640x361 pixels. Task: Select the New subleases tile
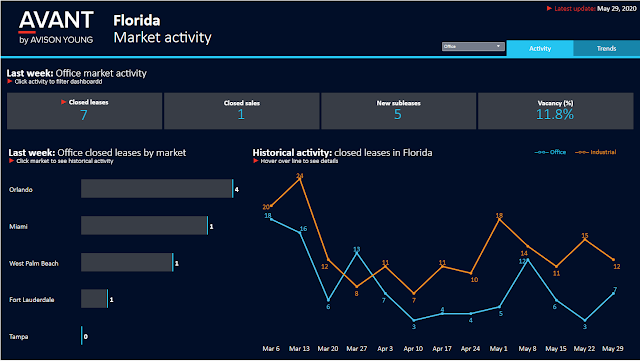398,111
